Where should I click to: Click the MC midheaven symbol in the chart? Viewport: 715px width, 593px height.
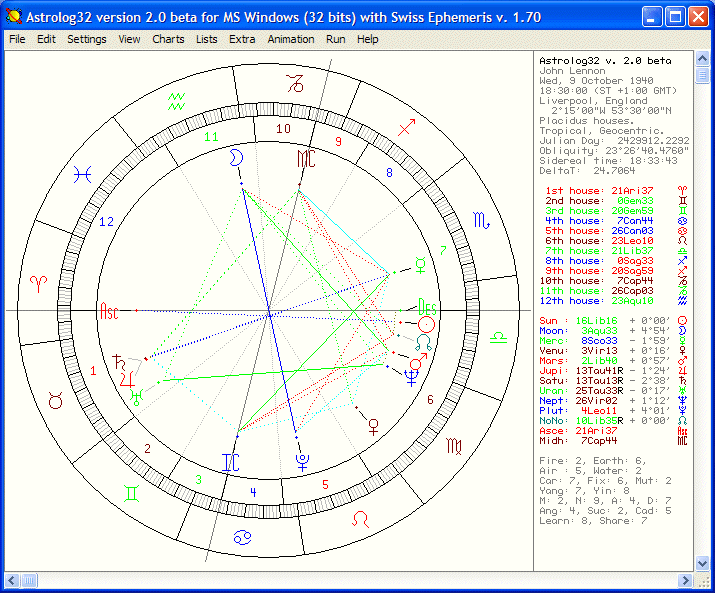[x=306, y=158]
